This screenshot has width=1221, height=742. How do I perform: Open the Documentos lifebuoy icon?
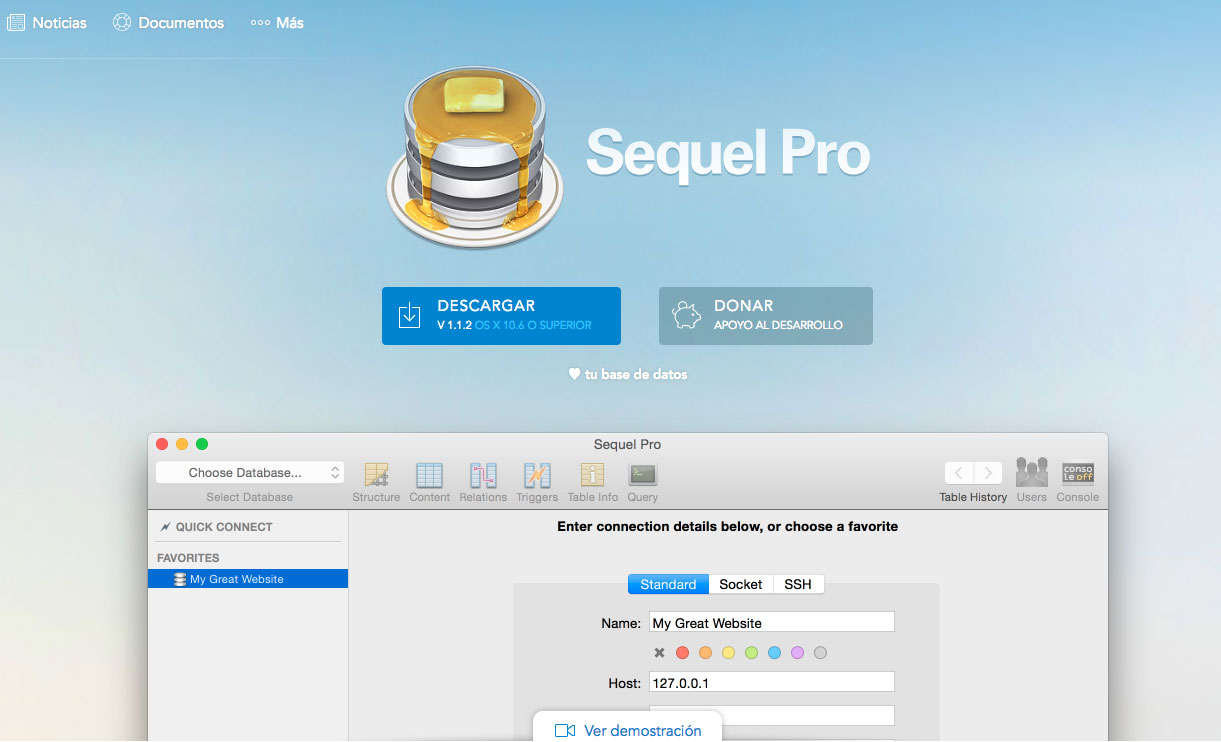coord(121,22)
